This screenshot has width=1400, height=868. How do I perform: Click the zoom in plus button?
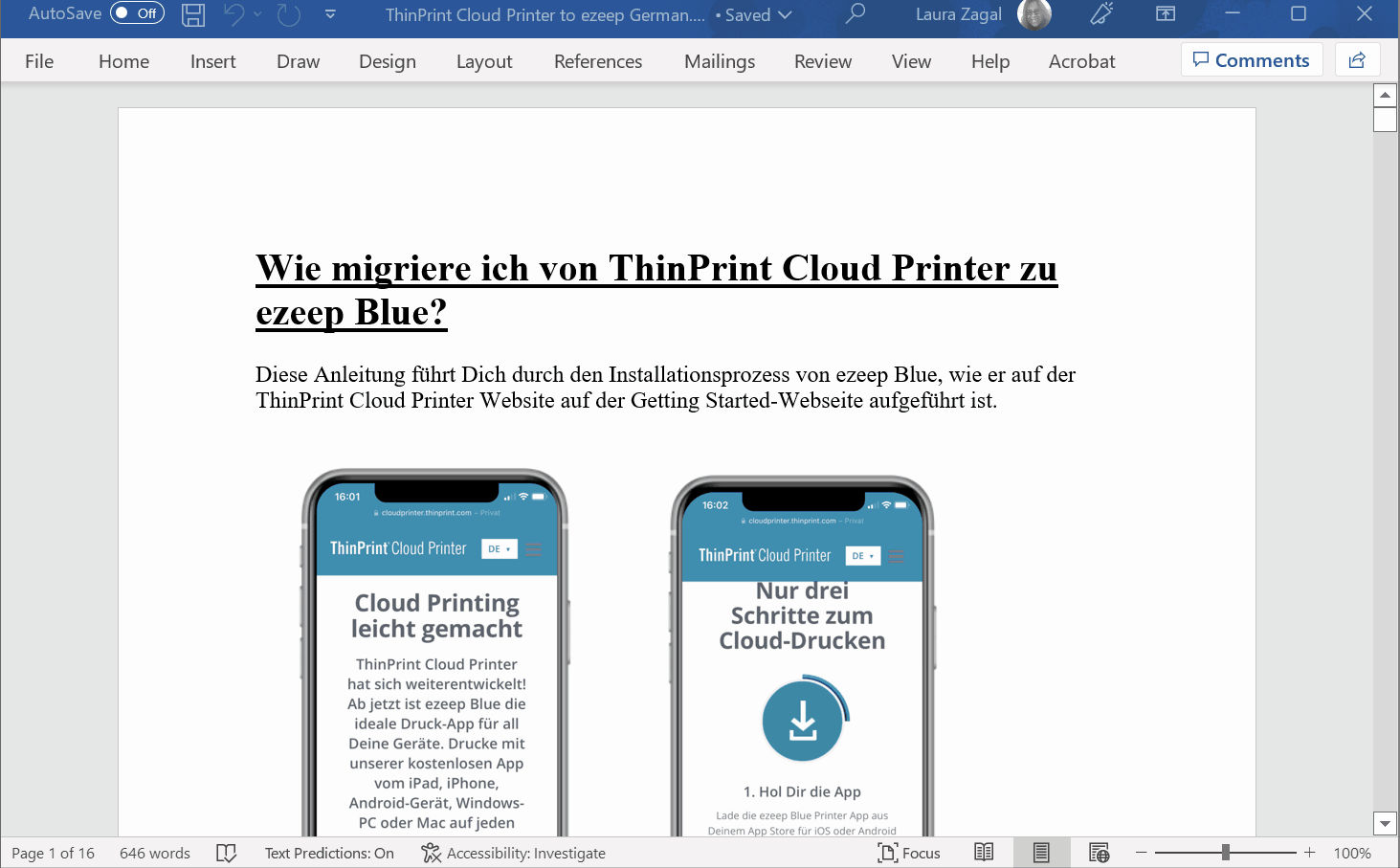tap(1310, 853)
